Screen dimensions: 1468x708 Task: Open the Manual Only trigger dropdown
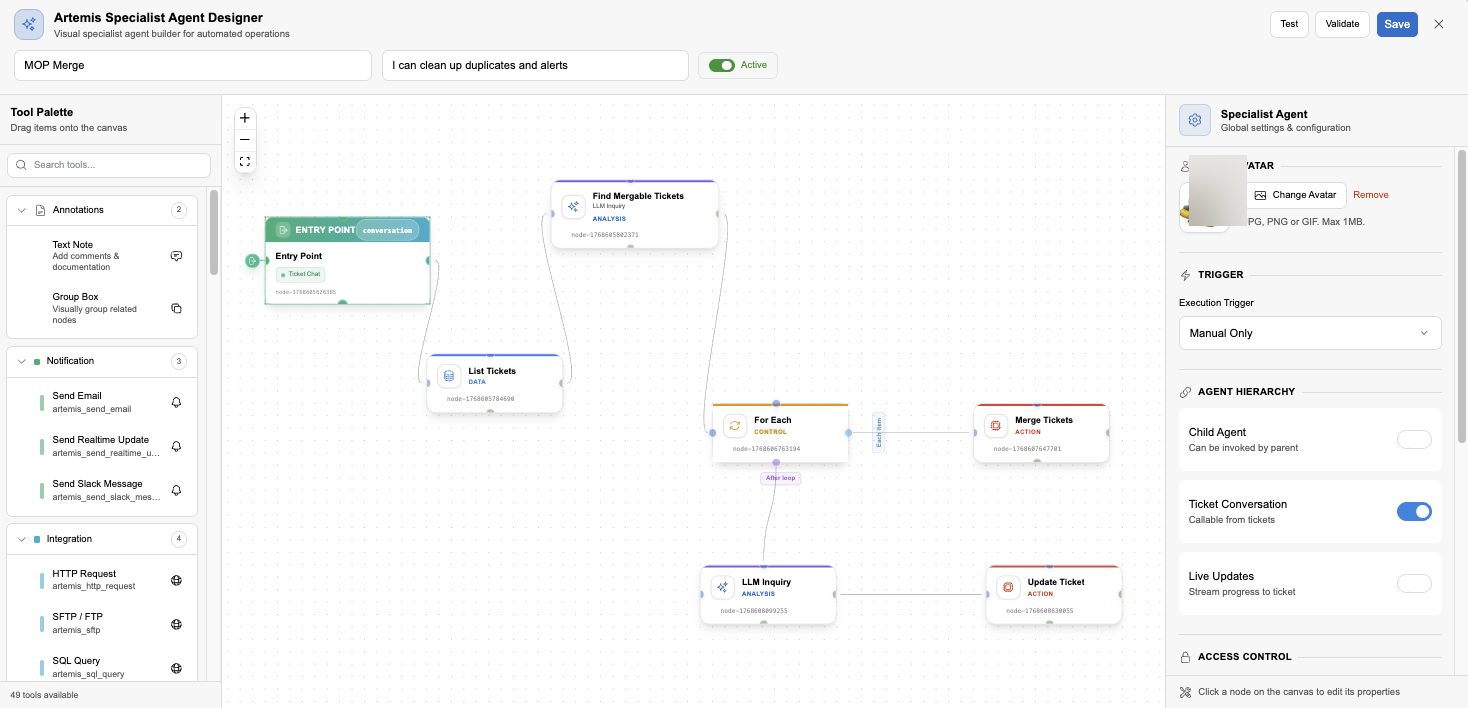click(x=1310, y=332)
